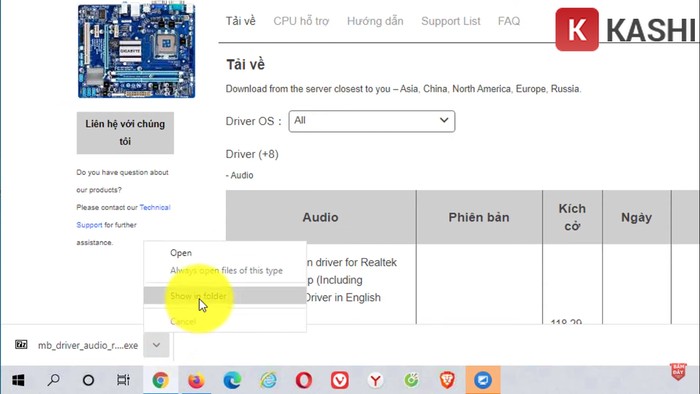
Task: Open Cortana circle icon
Action: [x=88, y=380]
